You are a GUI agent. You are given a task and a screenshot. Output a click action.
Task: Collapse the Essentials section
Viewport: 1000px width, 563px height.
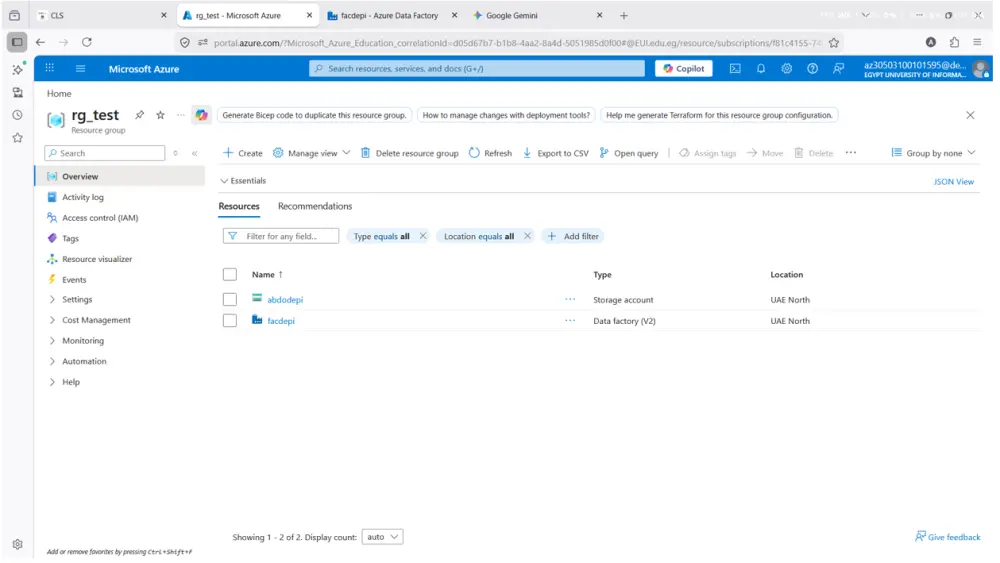pos(243,181)
